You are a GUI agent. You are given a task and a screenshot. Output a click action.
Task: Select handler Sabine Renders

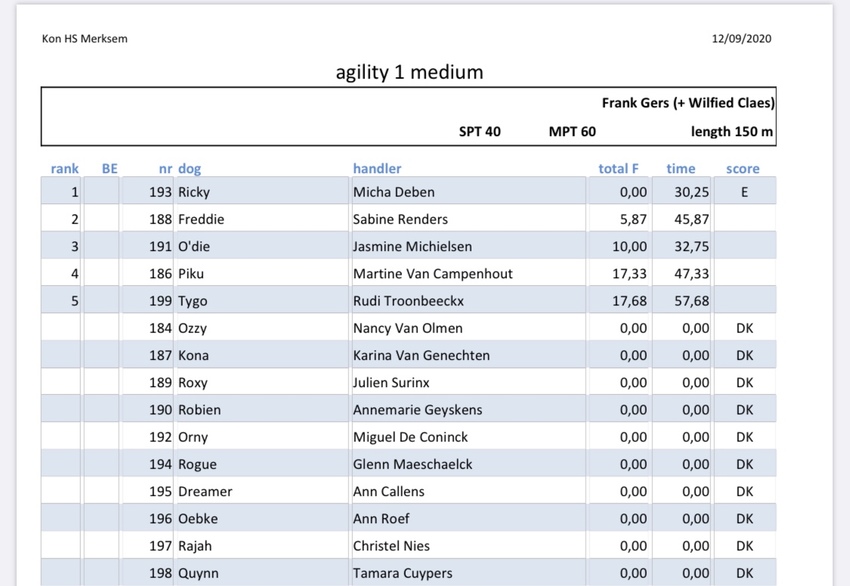400,219
